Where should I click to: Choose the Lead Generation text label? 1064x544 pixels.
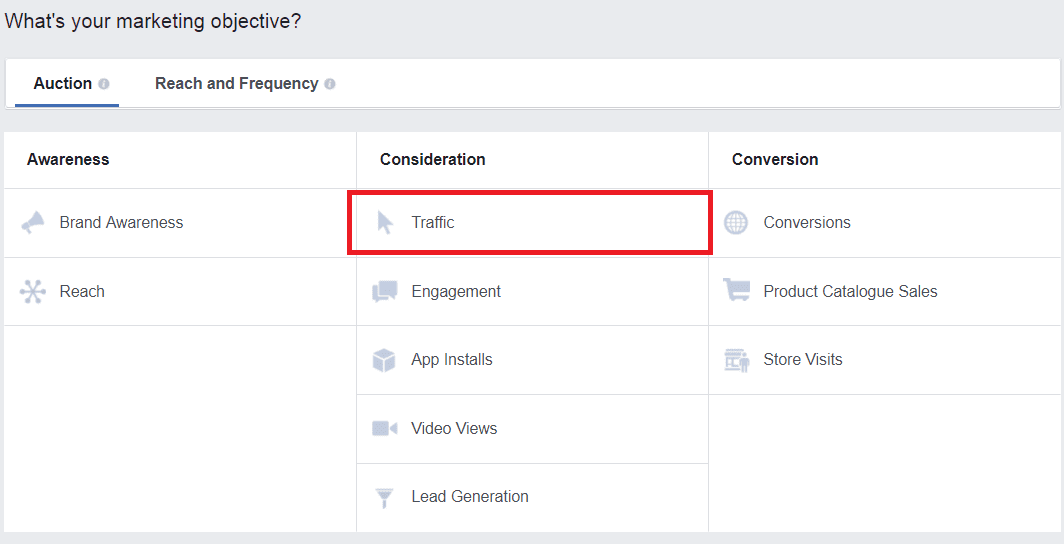(x=470, y=497)
